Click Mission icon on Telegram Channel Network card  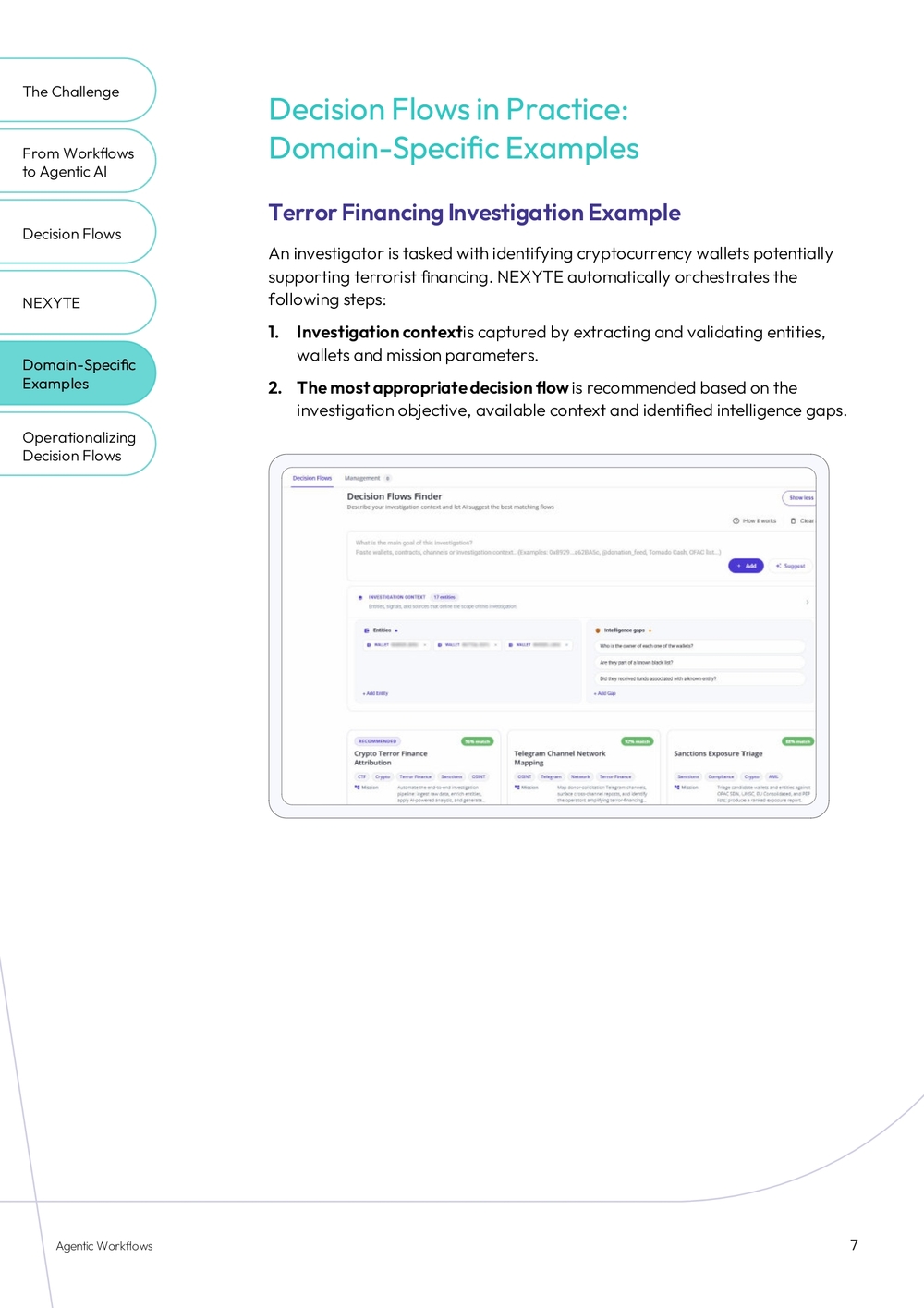pyautogui.click(x=517, y=788)
